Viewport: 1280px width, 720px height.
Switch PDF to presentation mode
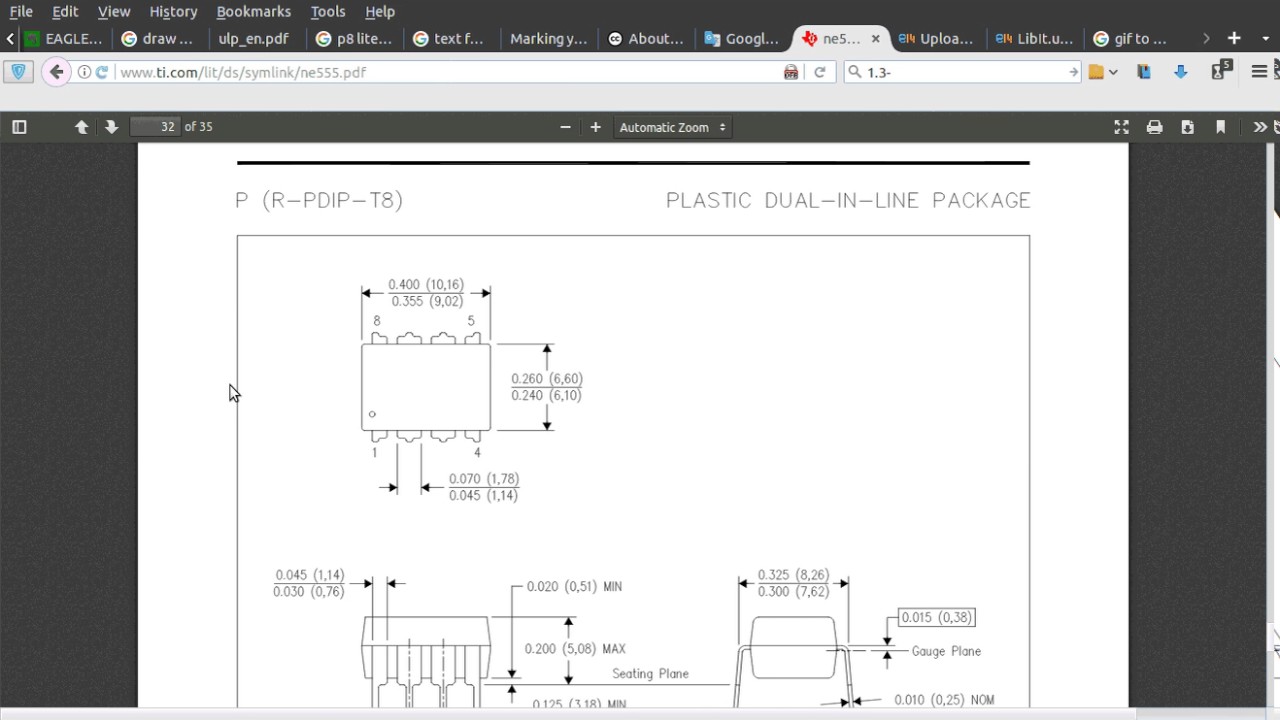[x=1121, y=127]
